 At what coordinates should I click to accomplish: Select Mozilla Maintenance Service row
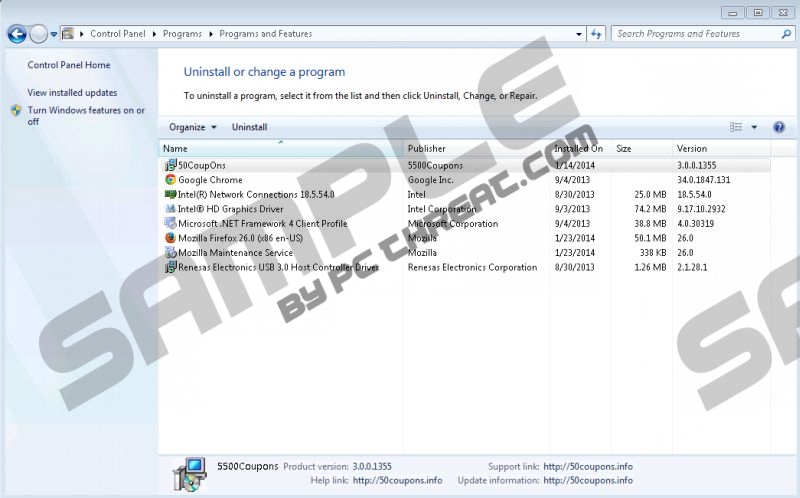(x=235, y=253)
